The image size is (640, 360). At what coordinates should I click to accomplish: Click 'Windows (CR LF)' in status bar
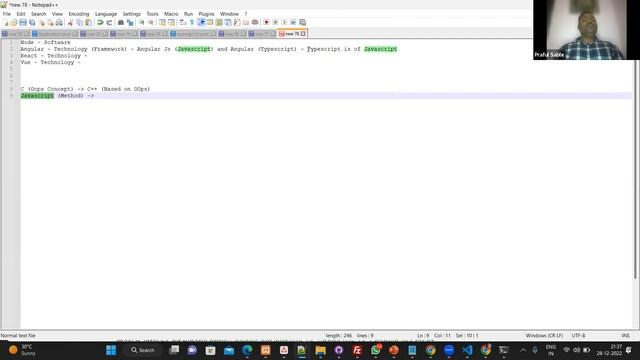click(544, 336)
